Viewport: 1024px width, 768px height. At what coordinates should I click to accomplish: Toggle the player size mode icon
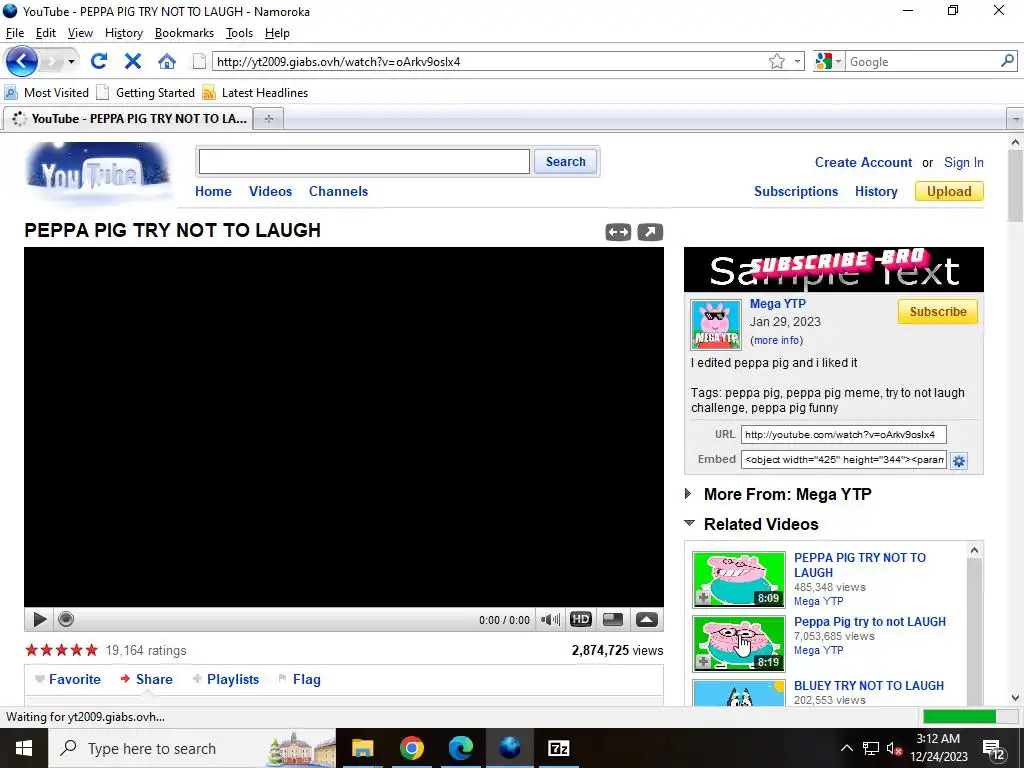coord(613,619)
